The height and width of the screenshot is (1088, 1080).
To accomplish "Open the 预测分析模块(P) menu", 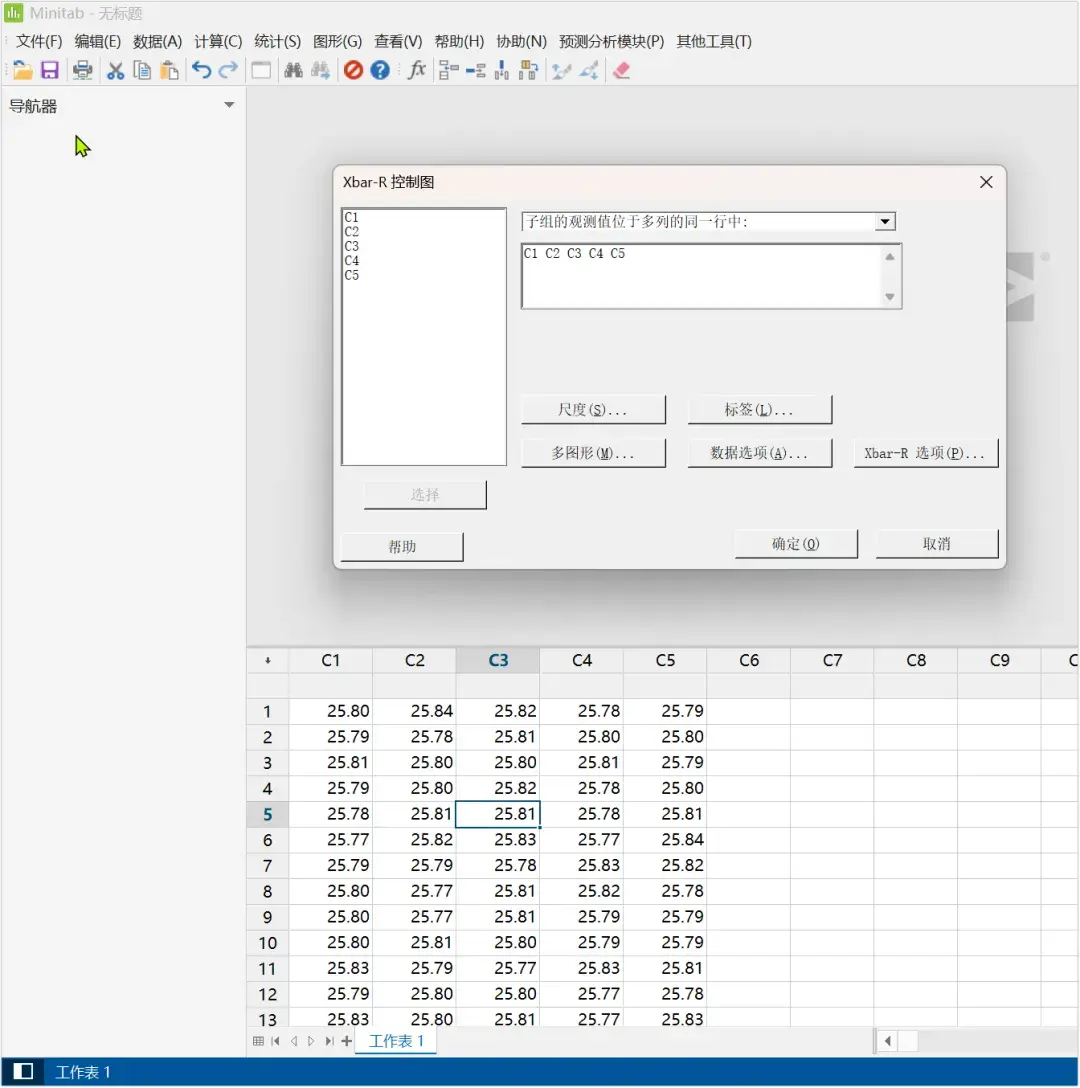I will pyautogui.click(x=611, y=42).
